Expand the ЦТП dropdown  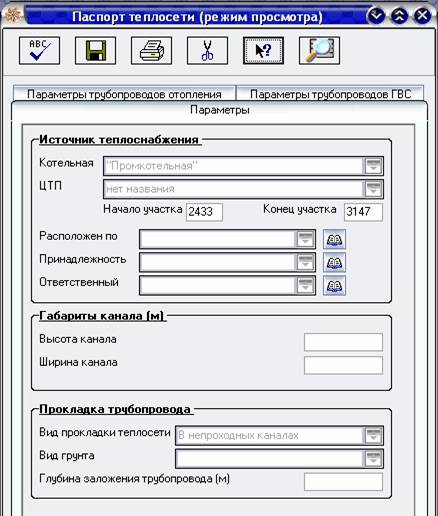pyautogui.click(x=373, y=189)
